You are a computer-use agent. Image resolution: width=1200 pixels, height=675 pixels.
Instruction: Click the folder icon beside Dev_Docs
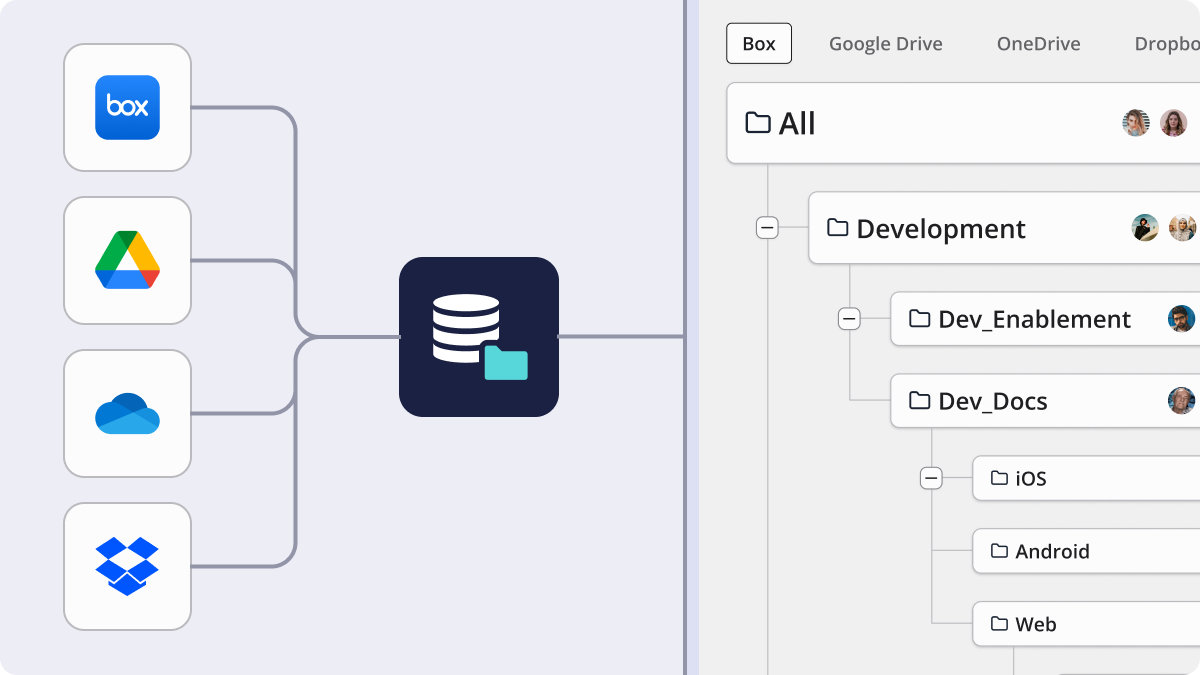(920, 401)
